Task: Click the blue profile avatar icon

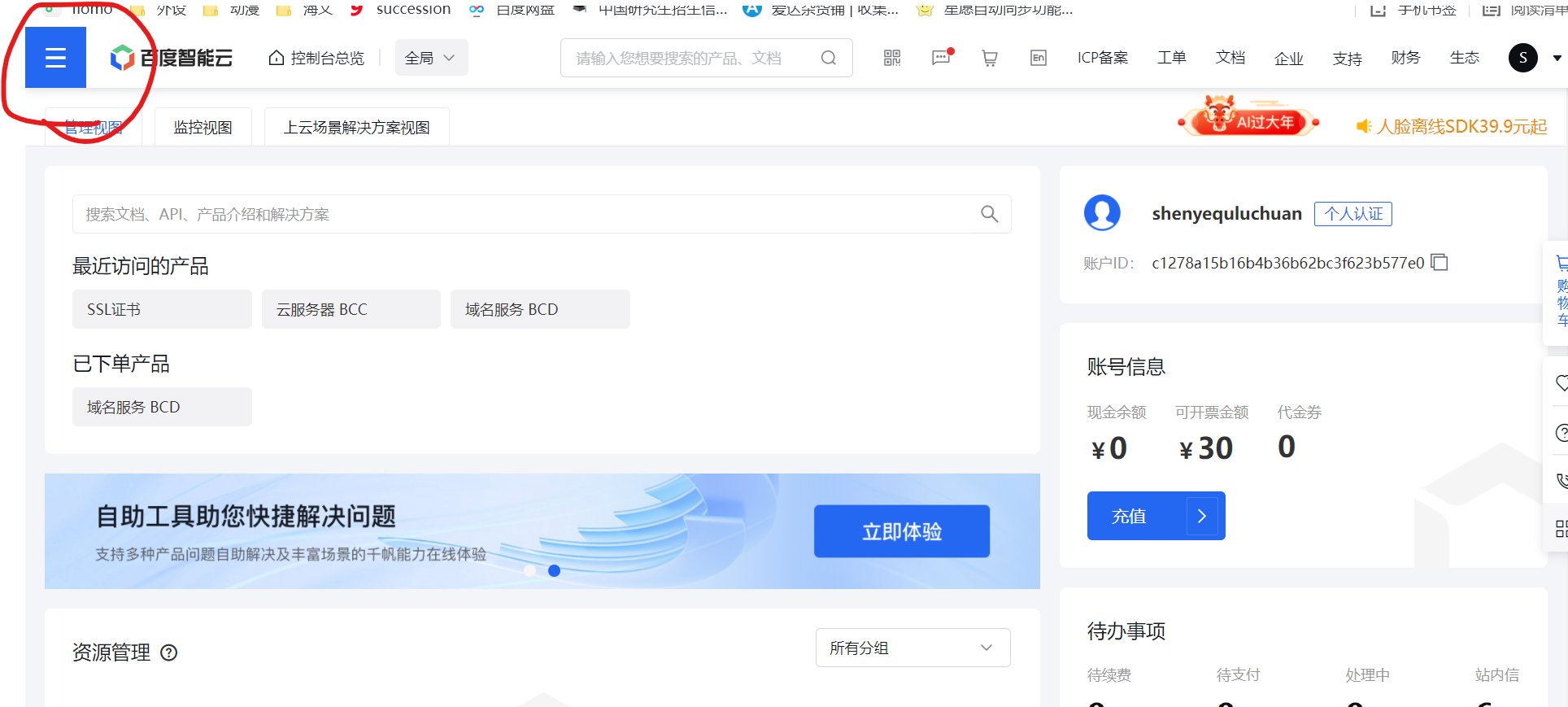Action: pyautogui.click(x=1102, y=213)
